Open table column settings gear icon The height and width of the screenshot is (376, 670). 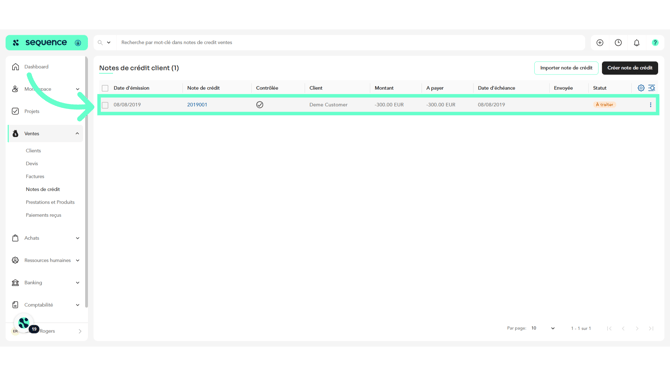(x=641, y=88)
